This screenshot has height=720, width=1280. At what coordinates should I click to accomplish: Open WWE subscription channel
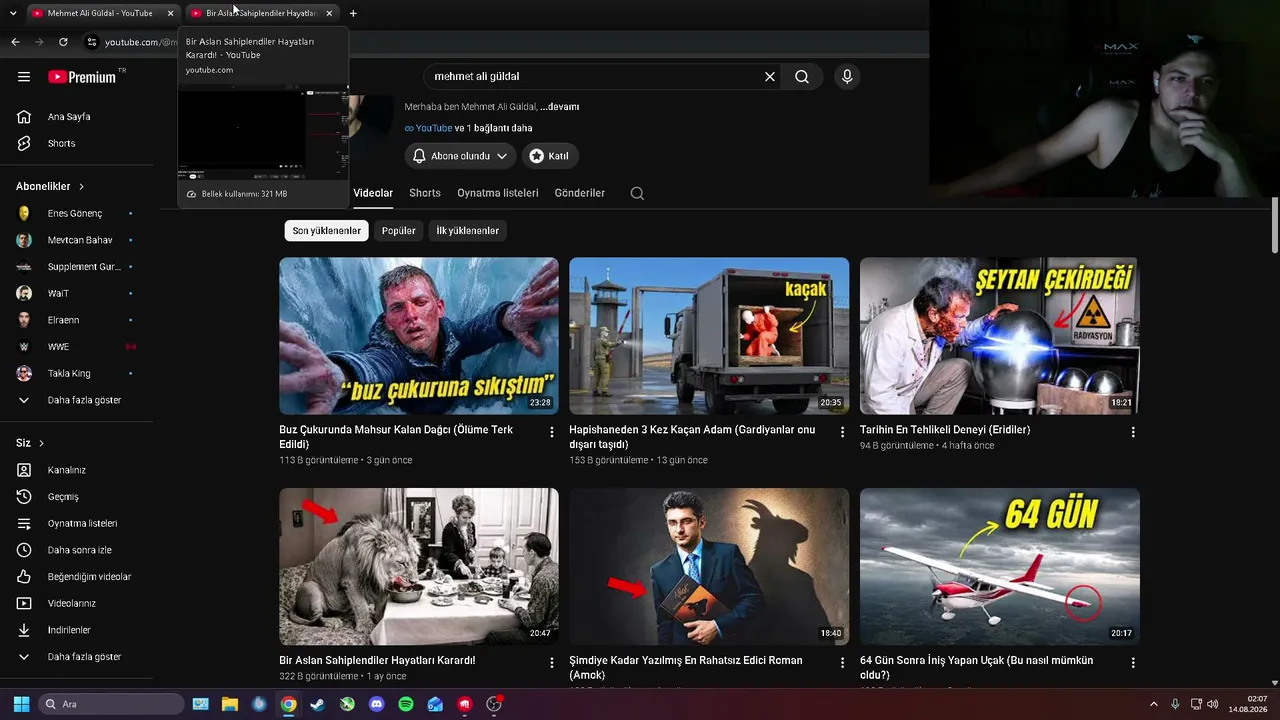click(76, 347)
